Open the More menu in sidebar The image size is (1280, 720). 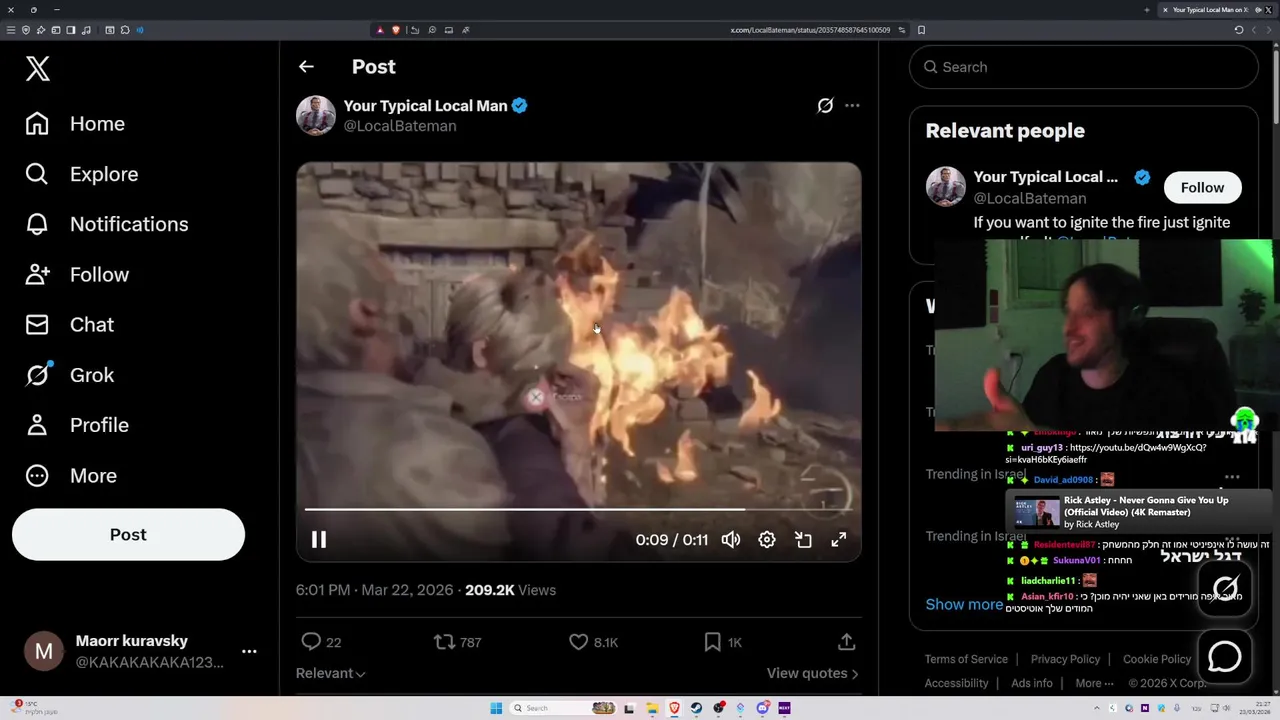tap(72, 476)
